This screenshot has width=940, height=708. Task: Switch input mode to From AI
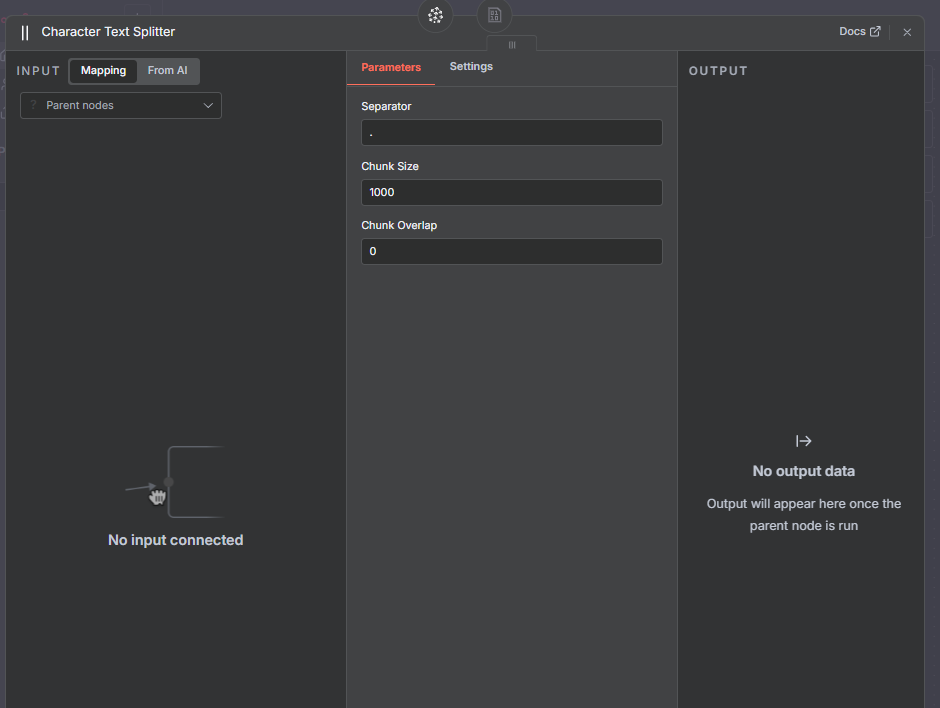(167, 71)
